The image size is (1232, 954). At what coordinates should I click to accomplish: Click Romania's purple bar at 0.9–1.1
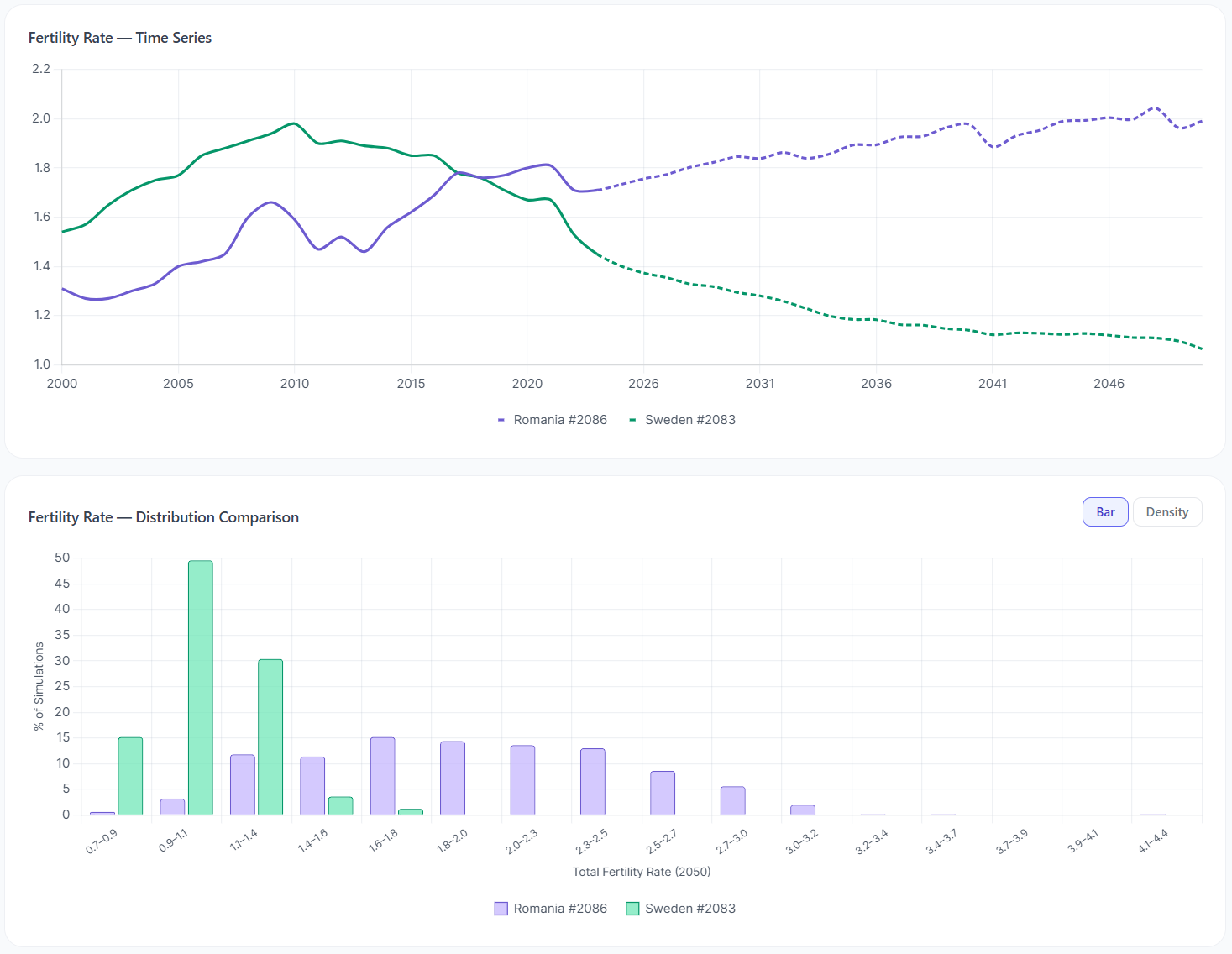172,807
